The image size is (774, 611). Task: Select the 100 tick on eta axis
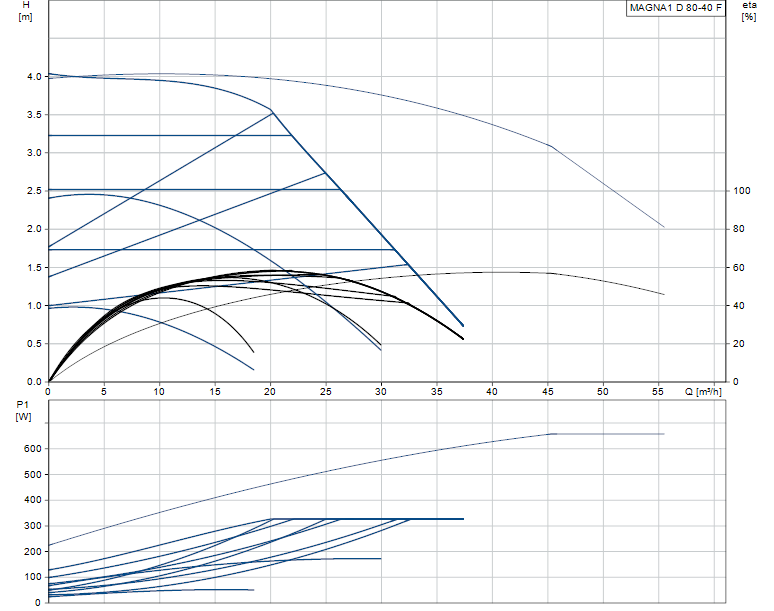(741, 191)
